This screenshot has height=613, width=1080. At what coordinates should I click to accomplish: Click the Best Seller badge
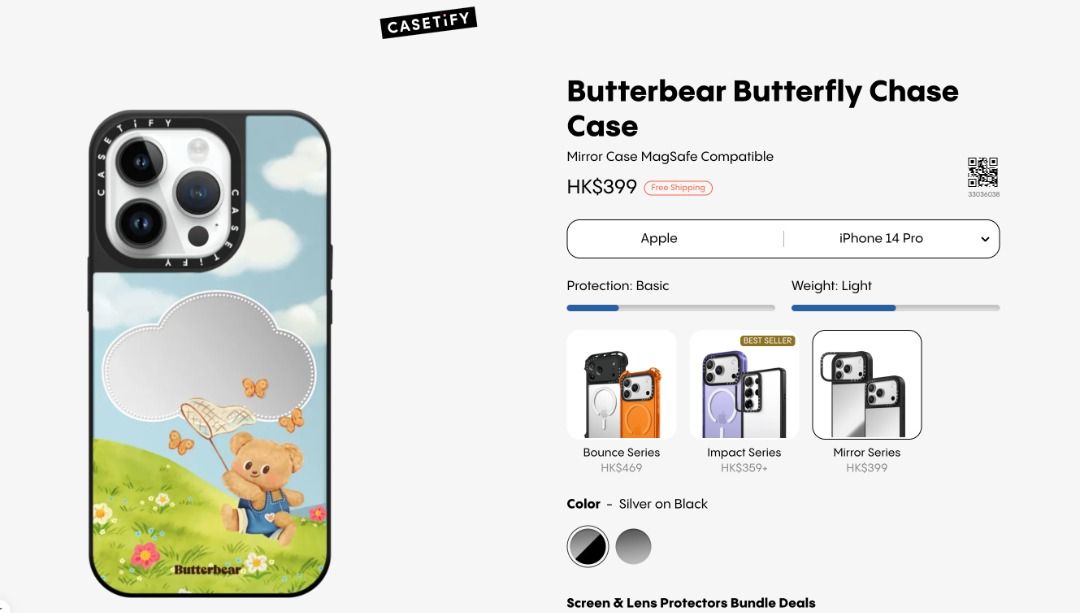click(x=768, y=340)
